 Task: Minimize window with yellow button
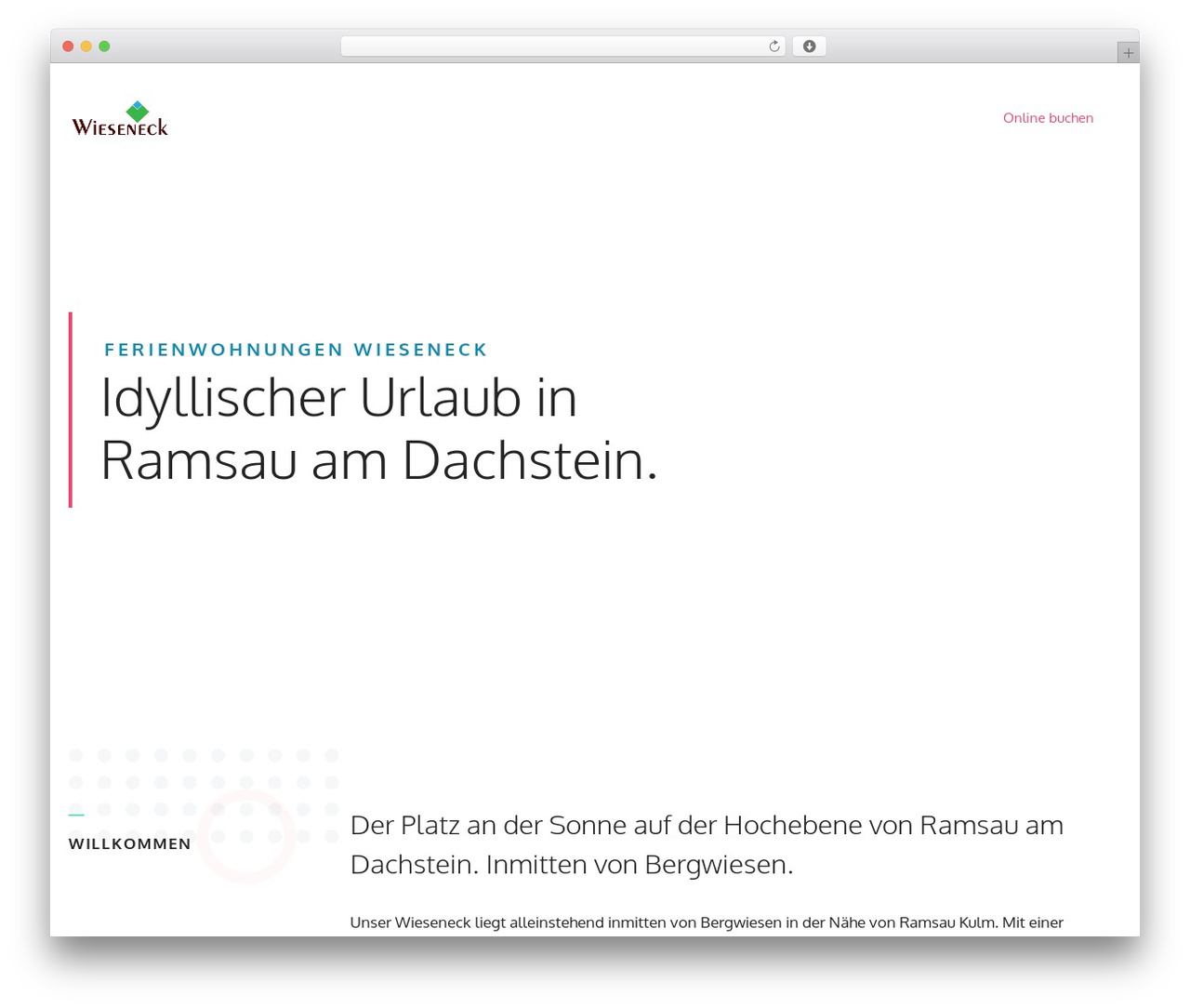point(86,46)
